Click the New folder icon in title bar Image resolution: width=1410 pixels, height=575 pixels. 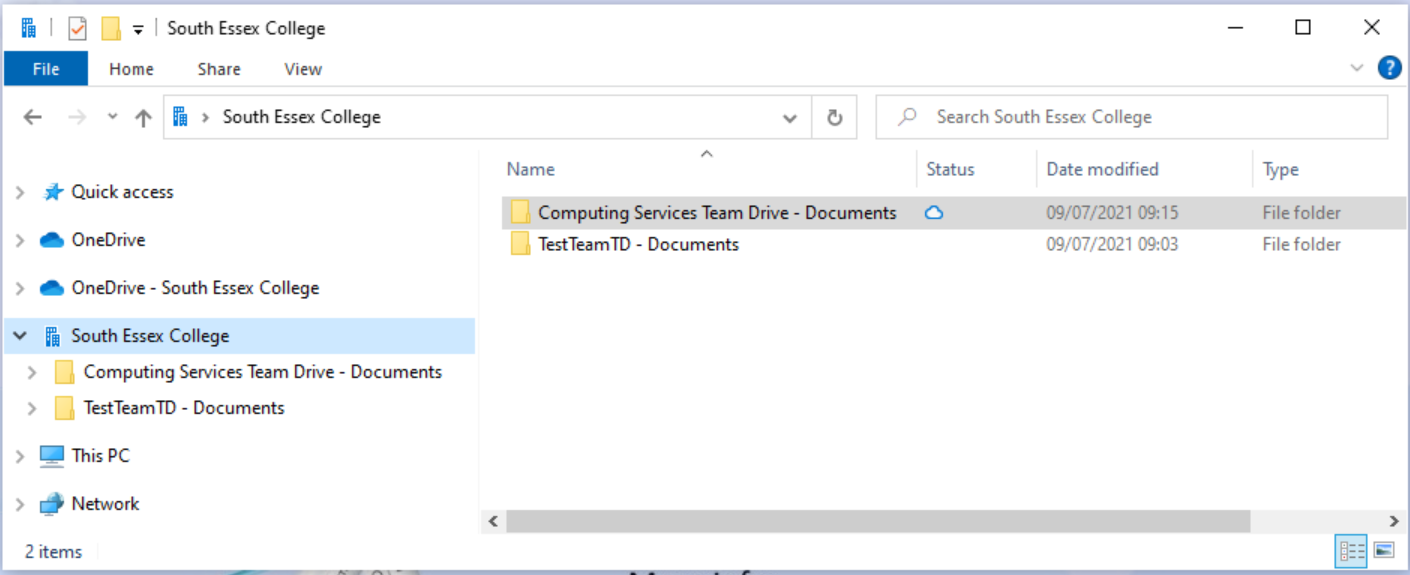111,28
